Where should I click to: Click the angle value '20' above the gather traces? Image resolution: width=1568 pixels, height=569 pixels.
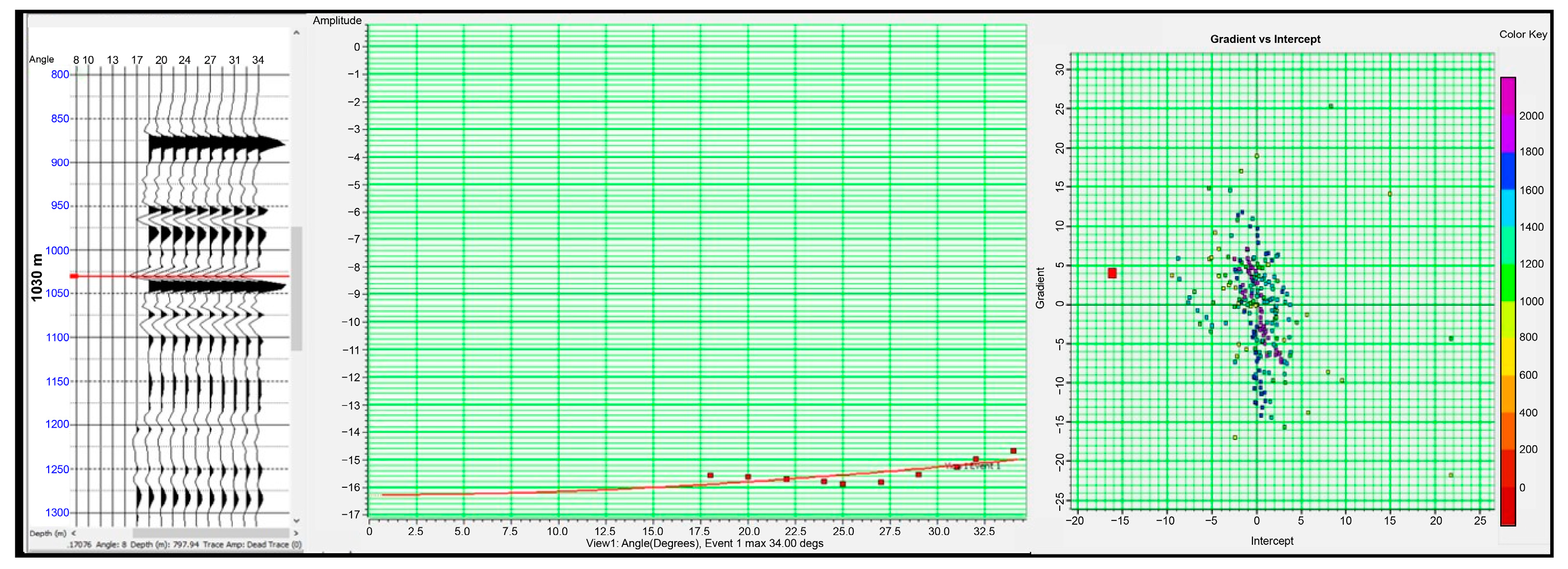coord(161,60)
